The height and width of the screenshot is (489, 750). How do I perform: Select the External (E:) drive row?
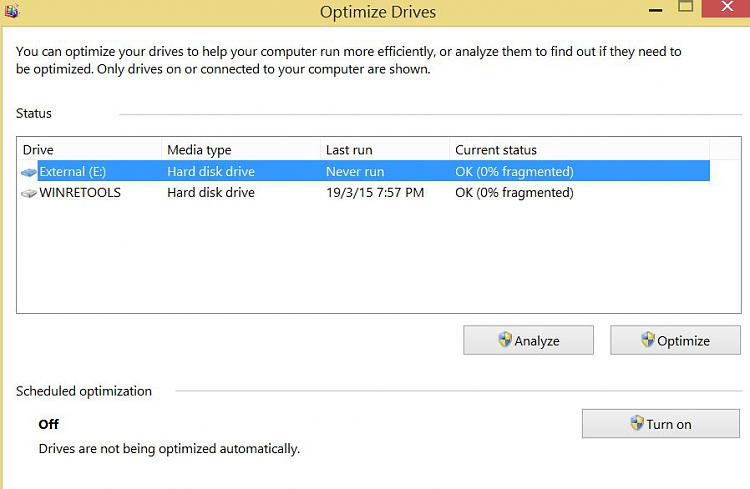pos(364,171)
